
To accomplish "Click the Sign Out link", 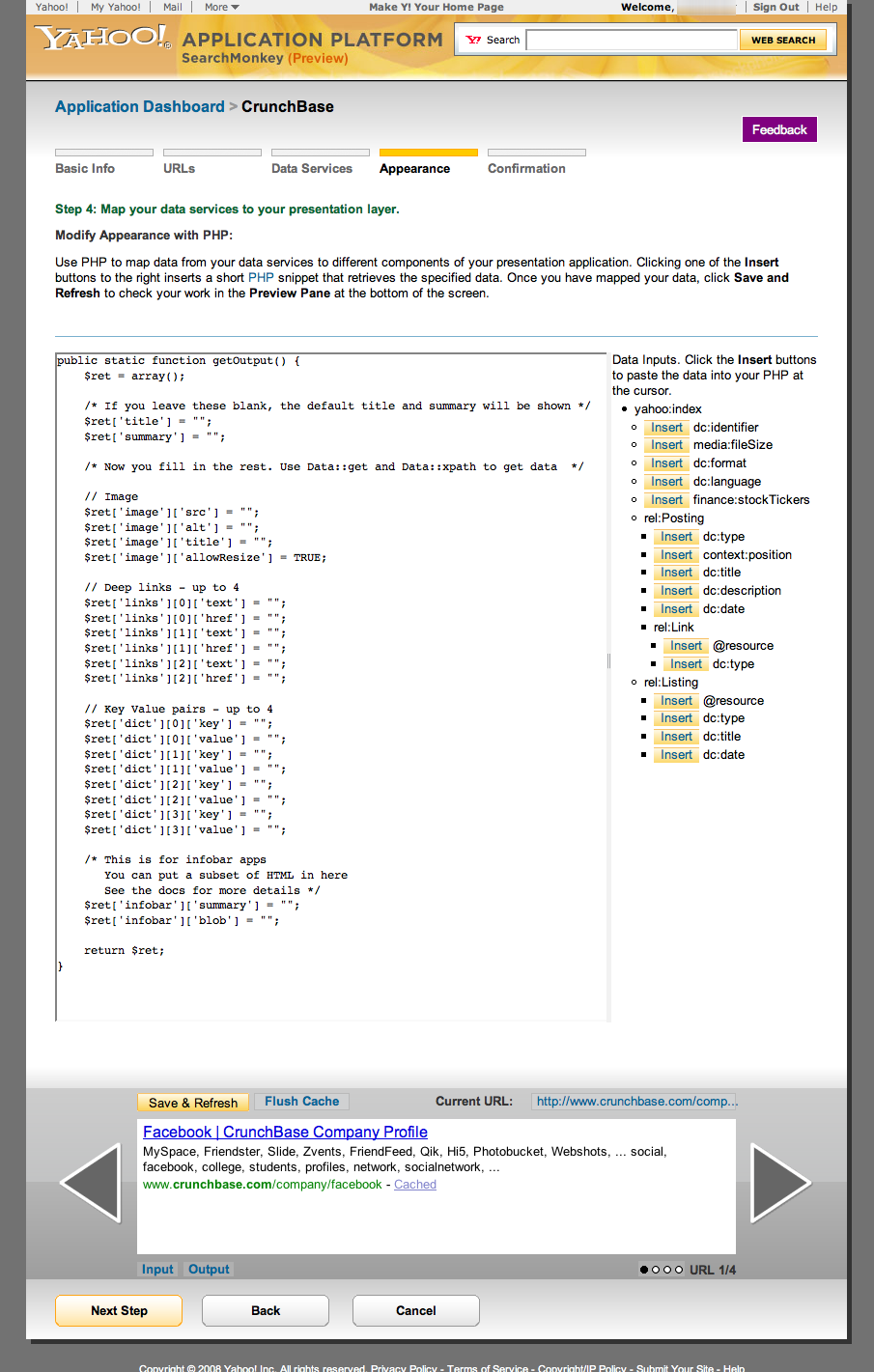I will pos(775,7).
